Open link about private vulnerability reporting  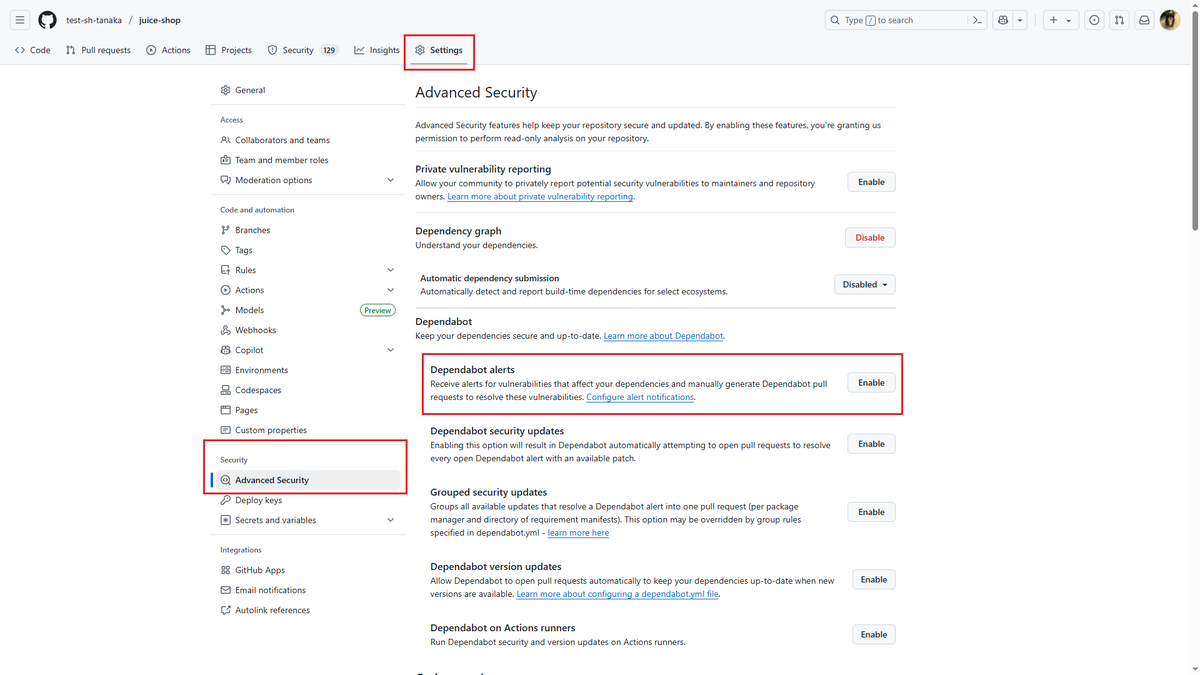(540, 197)
